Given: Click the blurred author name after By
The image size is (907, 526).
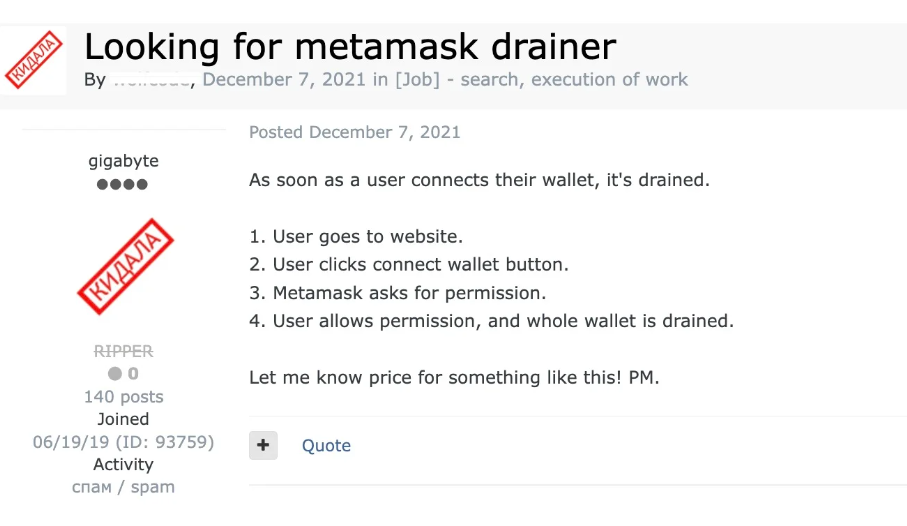Looking at the screenshot, I should coord(152,79).
